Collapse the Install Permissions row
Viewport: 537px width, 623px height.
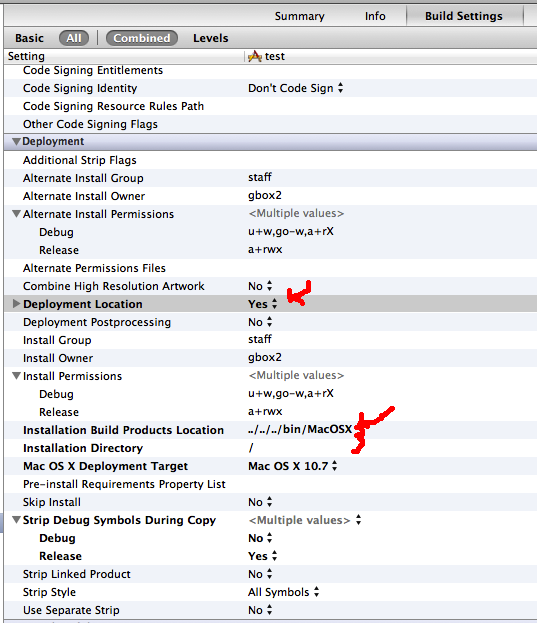tap(16, 376)
